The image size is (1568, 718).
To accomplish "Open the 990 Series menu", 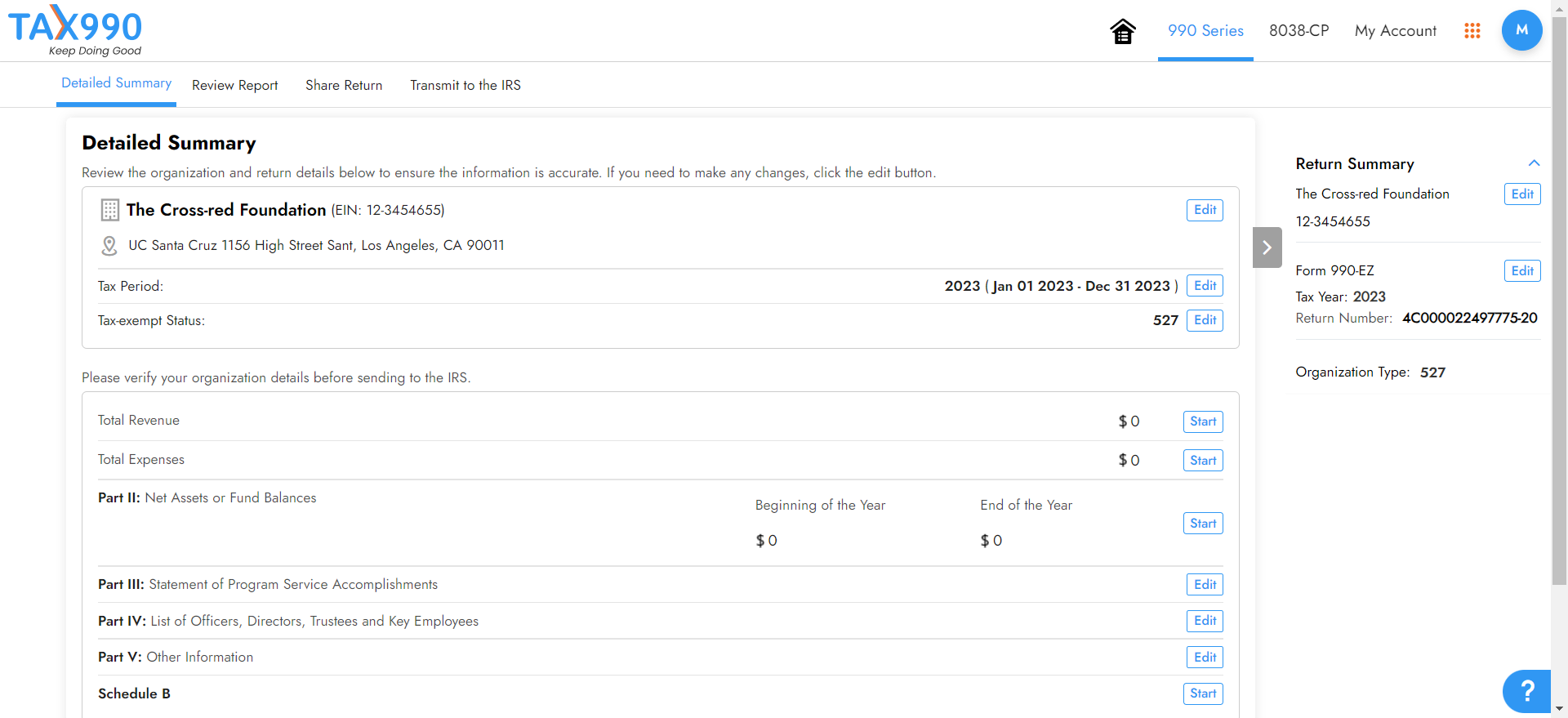I will point(1205,31).
